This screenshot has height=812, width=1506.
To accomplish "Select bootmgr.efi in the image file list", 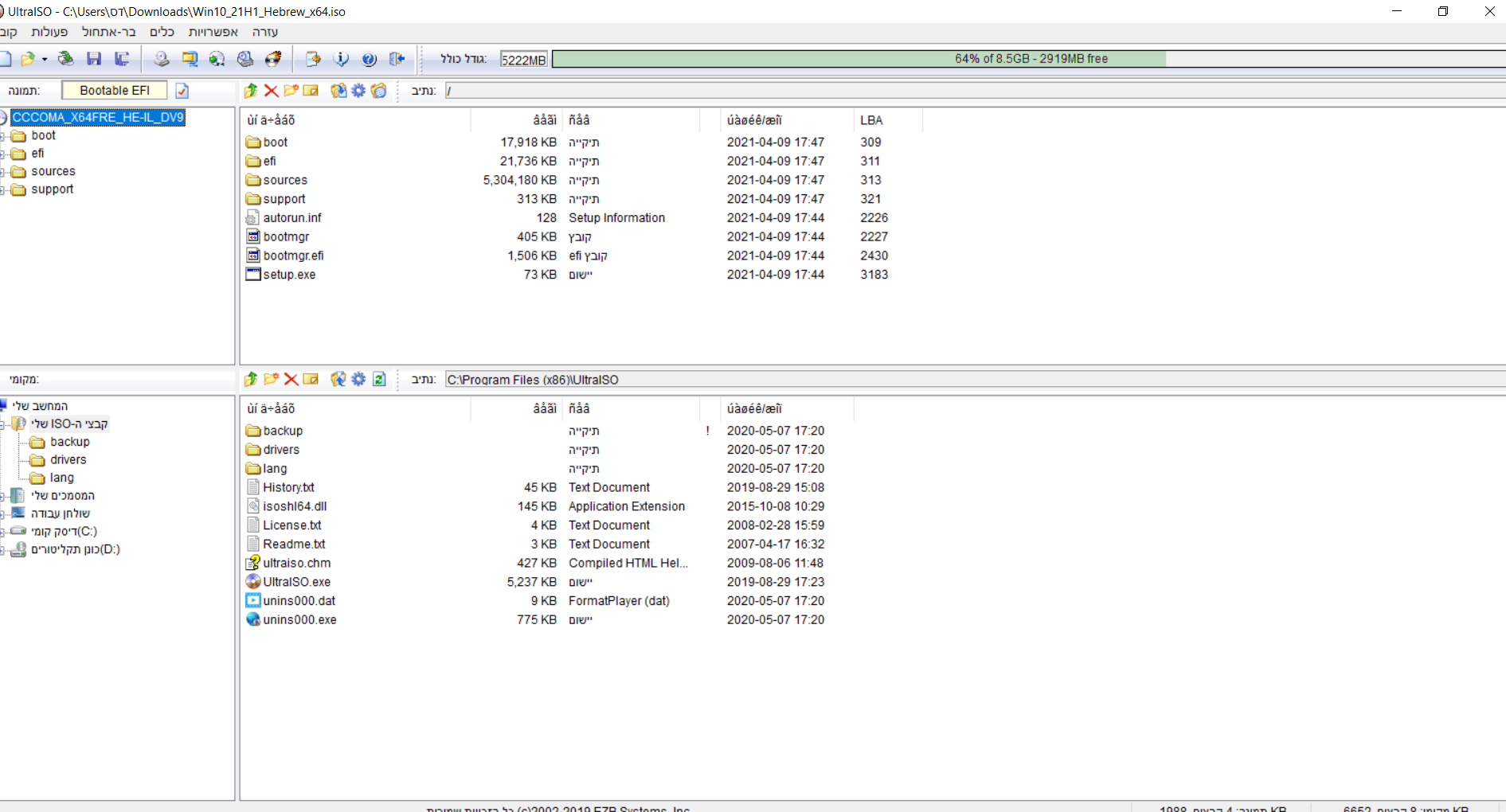I will pos(293,256).
